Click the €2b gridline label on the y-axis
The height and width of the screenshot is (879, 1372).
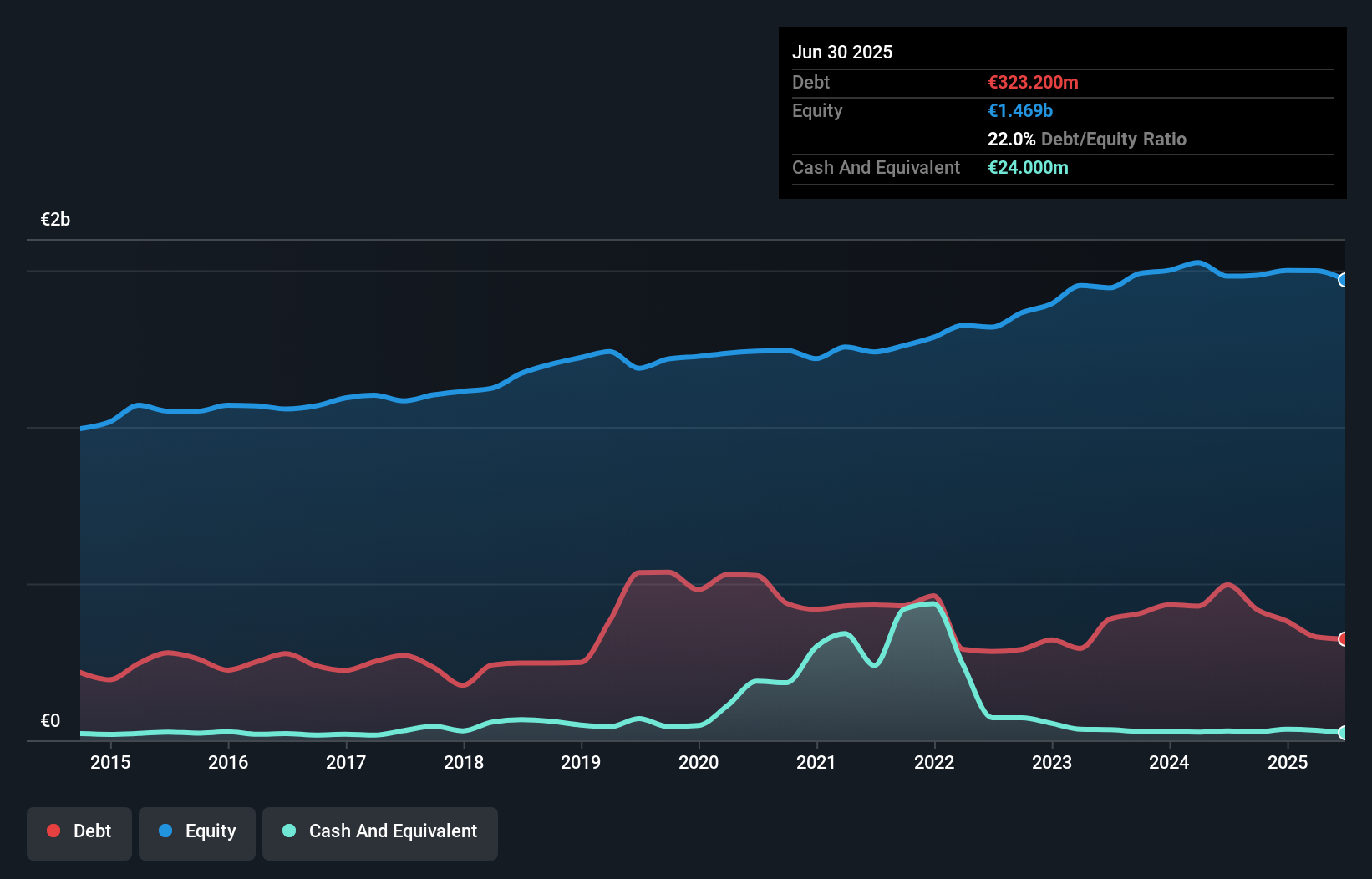[55, 219]
